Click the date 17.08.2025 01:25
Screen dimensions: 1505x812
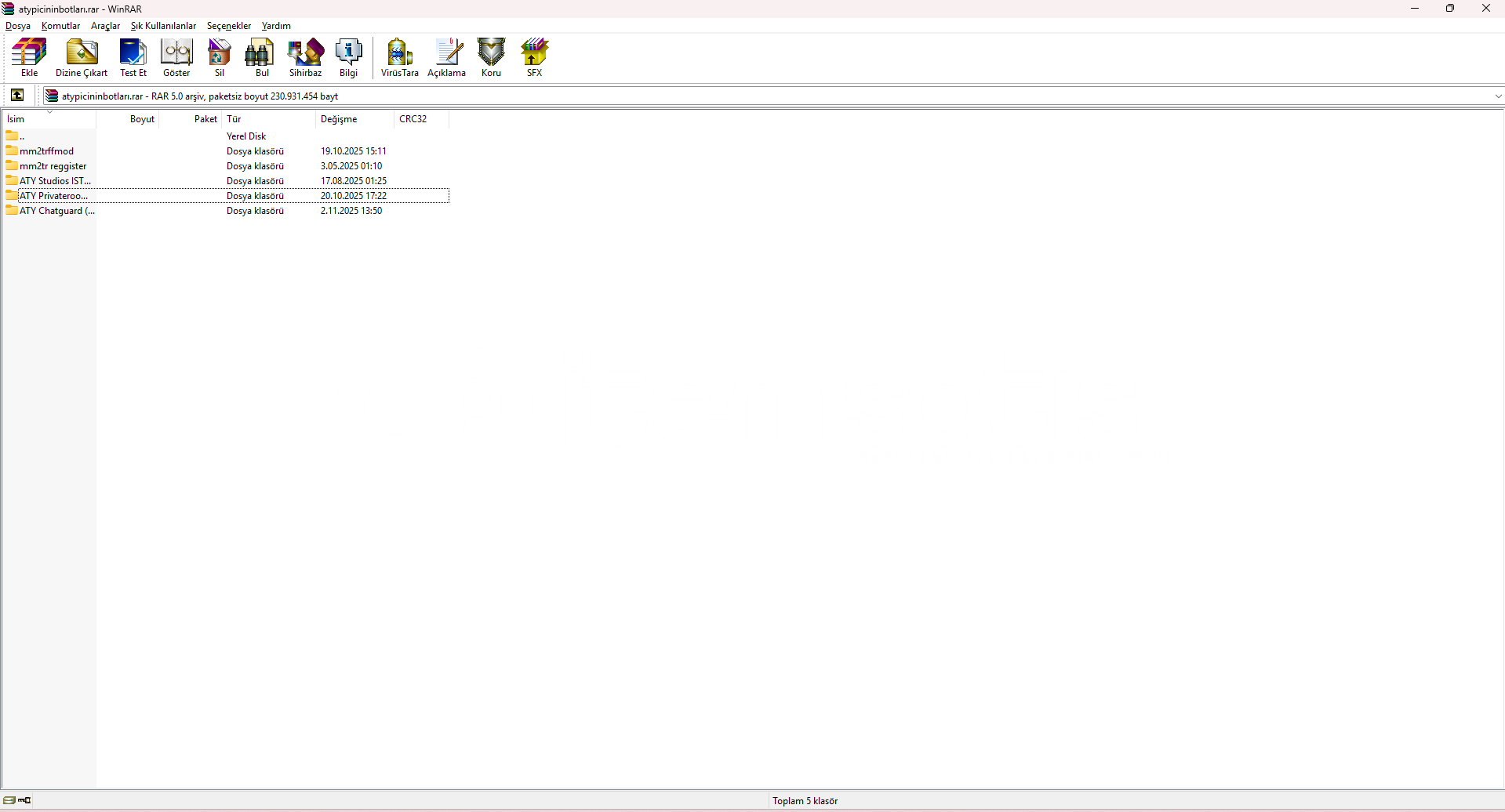click(x=354, y=181)
